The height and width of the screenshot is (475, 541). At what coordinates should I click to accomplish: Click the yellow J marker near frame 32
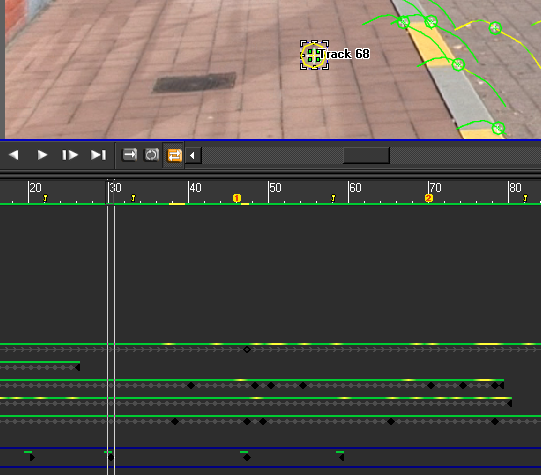[x=133, y=198]
